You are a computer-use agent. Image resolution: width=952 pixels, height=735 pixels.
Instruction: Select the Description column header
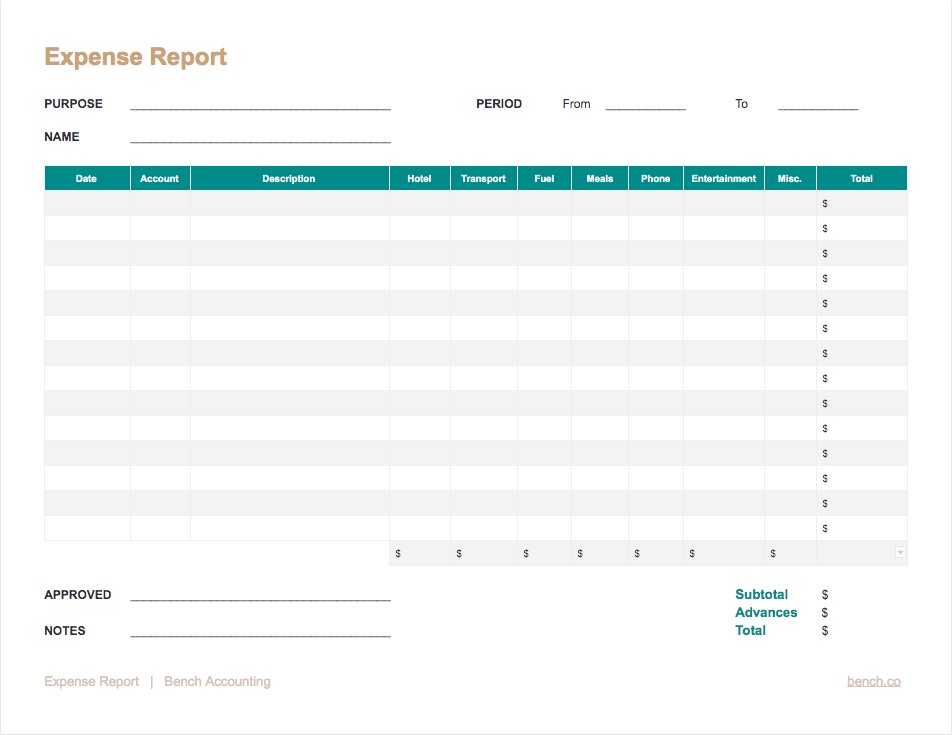288,178
